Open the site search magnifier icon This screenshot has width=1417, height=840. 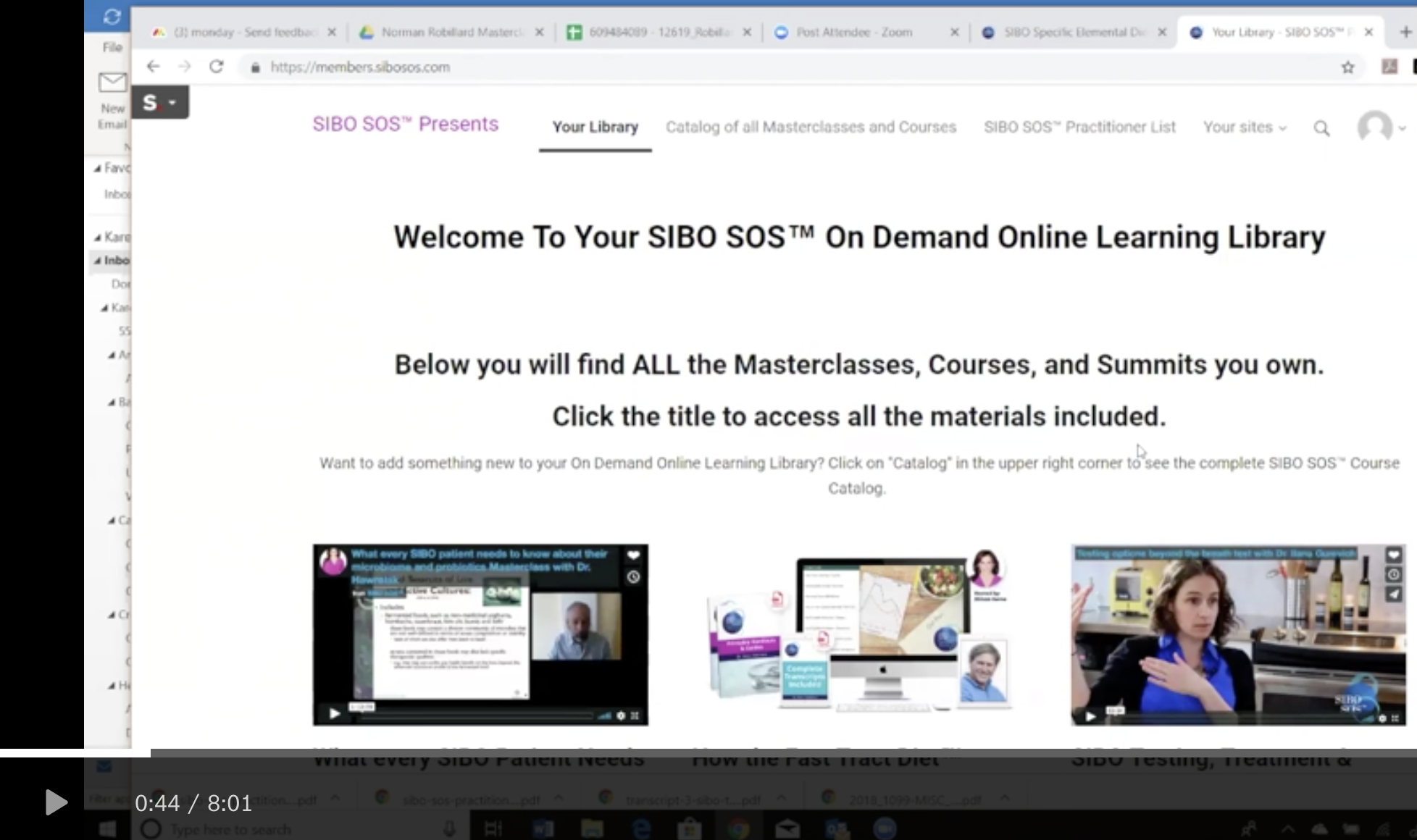click(1321, 128)
